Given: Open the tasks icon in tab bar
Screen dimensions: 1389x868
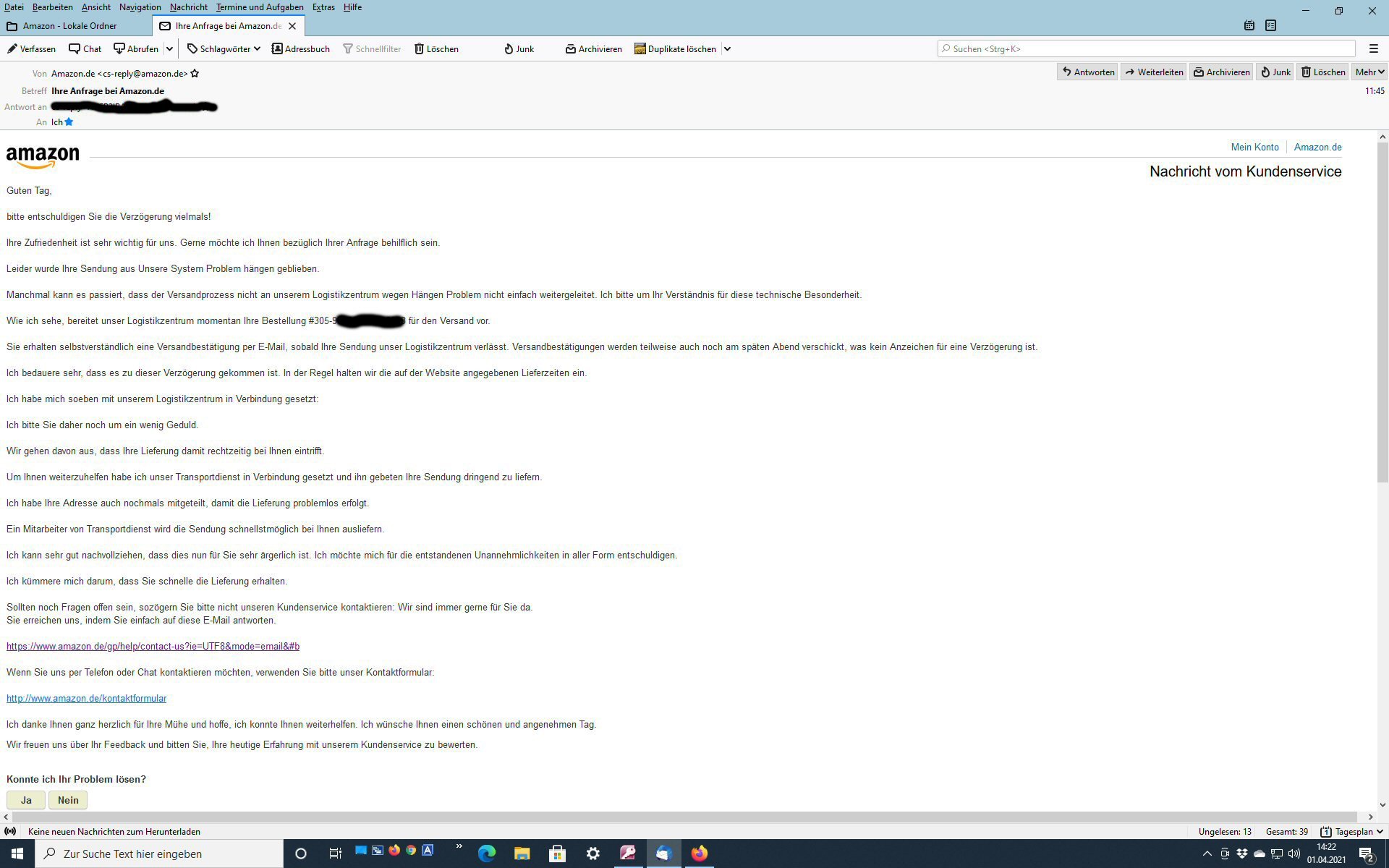Looking at the screenshot, I should [1270, 25].
